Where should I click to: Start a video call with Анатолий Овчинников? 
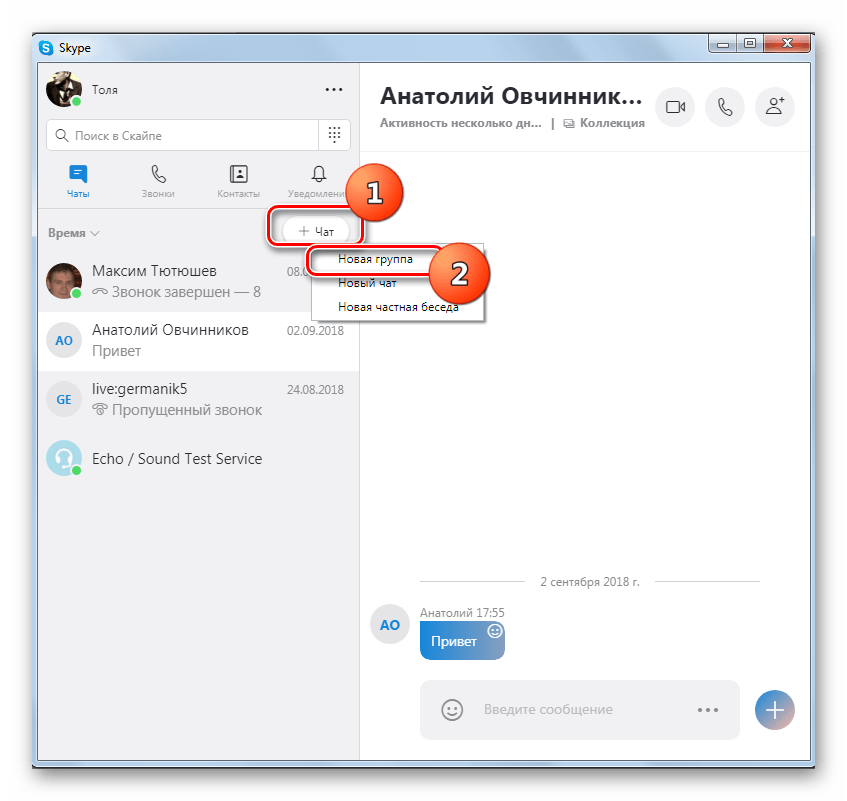675,107
